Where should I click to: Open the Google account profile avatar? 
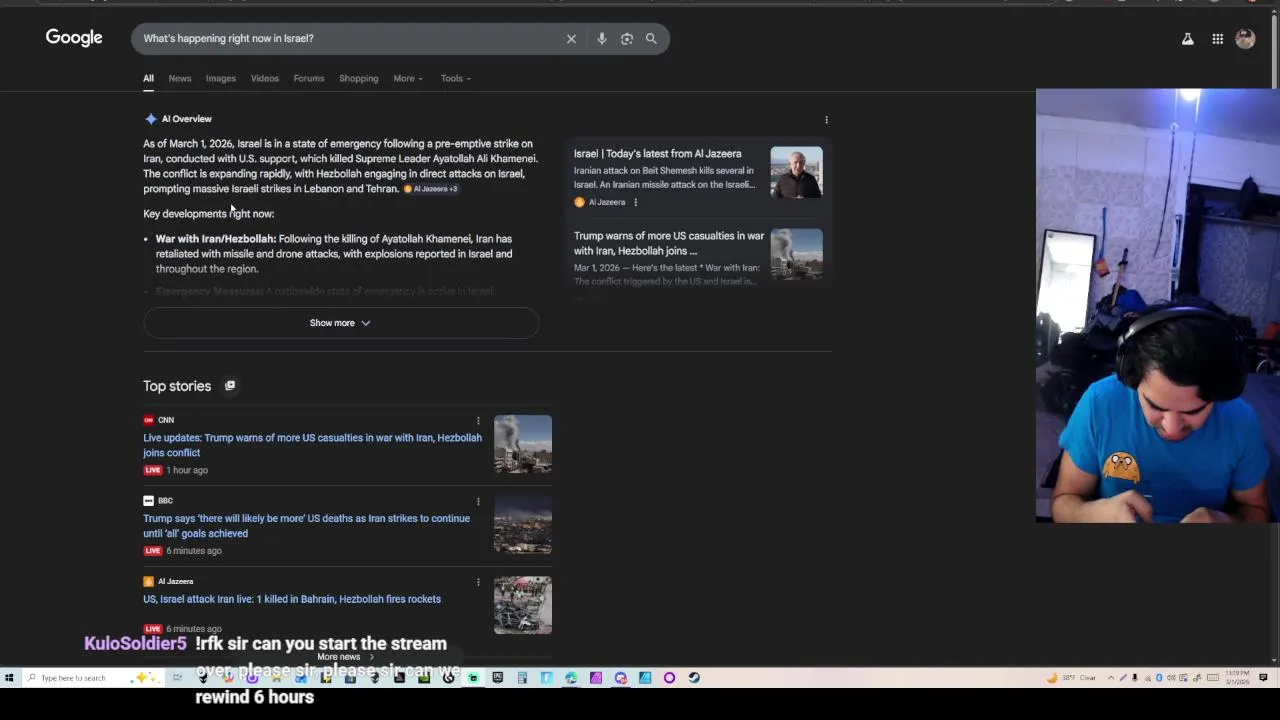[x=1245, y=39]
